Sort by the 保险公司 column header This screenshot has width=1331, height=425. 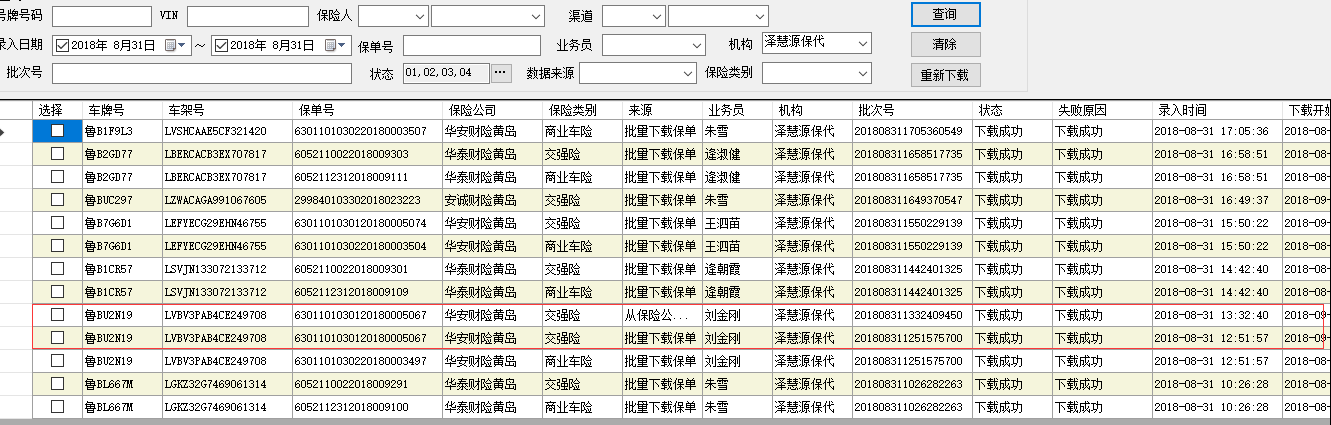491,110
